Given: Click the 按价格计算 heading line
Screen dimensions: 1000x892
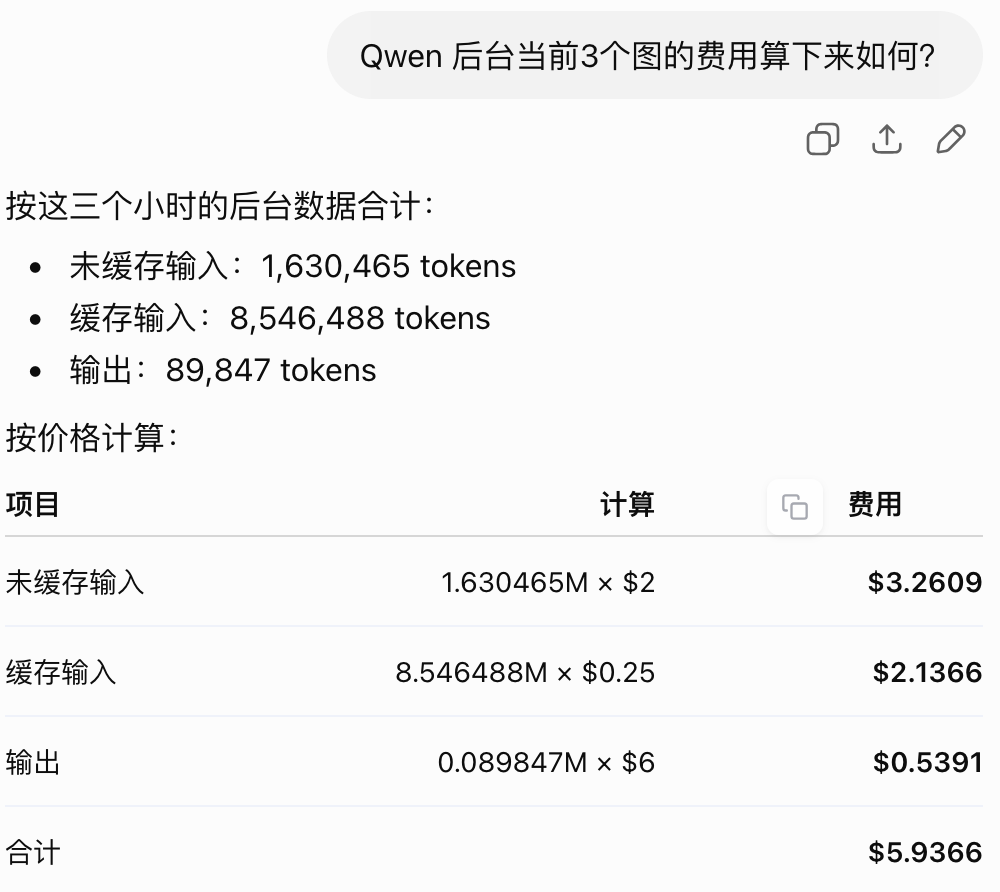Looking at the screenshot, I should point(91,438).
